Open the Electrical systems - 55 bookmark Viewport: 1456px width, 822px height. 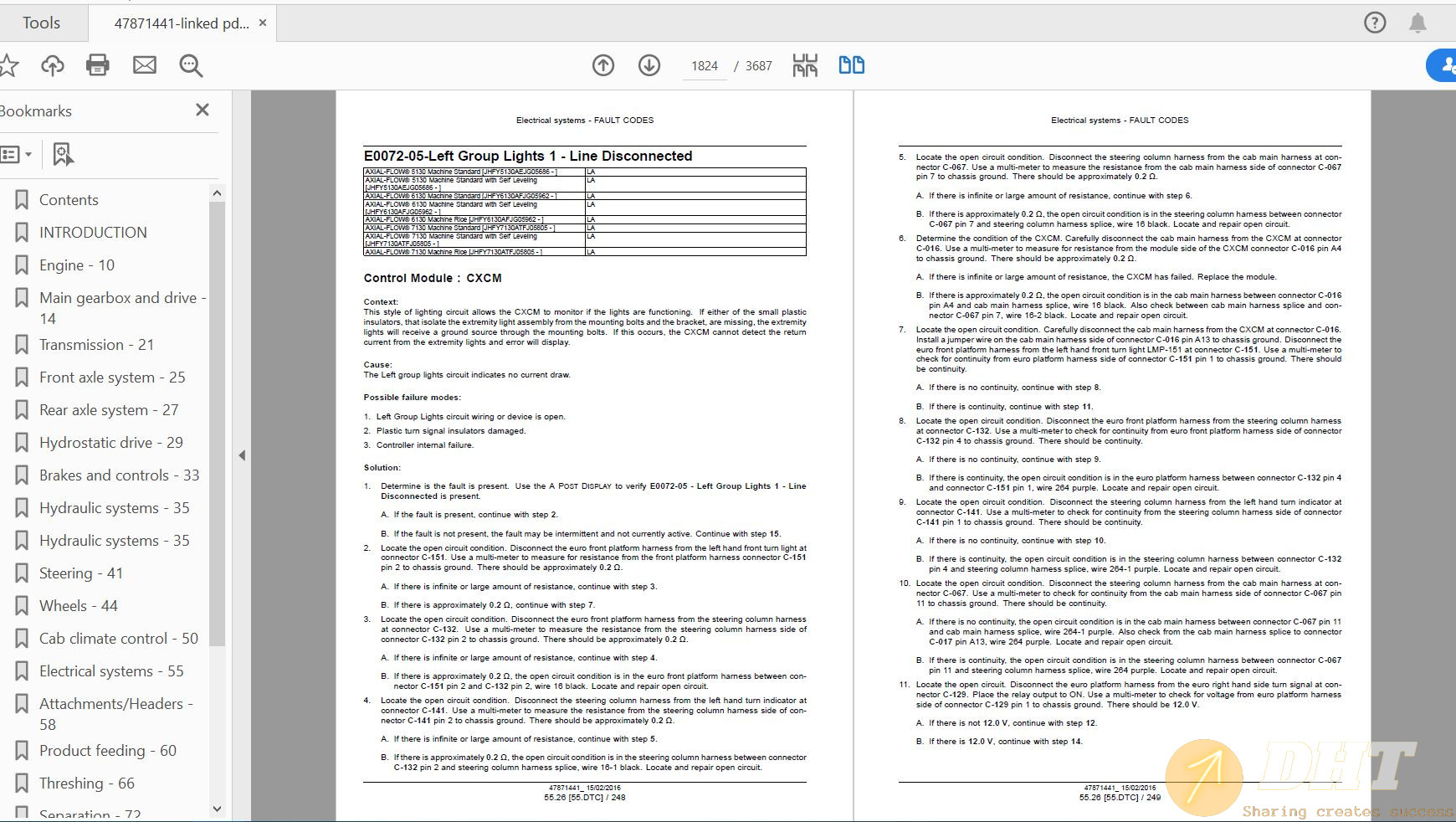pyautogui.click(x=110, y=671)
